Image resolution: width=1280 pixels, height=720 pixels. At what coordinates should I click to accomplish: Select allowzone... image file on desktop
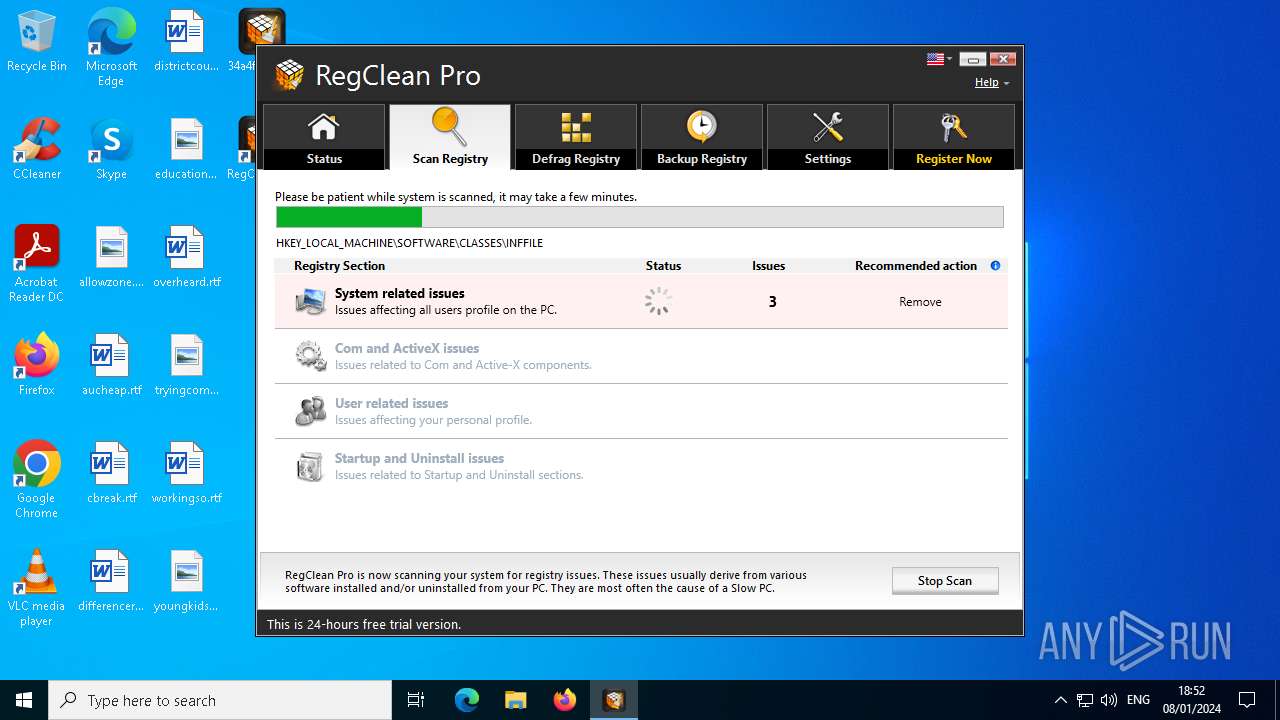pyautogui.click(x=111, y=258)
